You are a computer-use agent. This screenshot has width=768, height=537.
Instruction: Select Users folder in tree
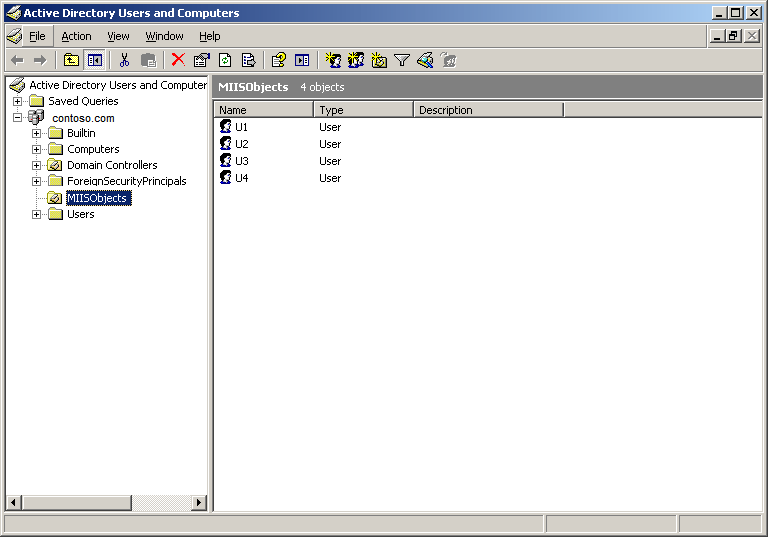[81, 214]
